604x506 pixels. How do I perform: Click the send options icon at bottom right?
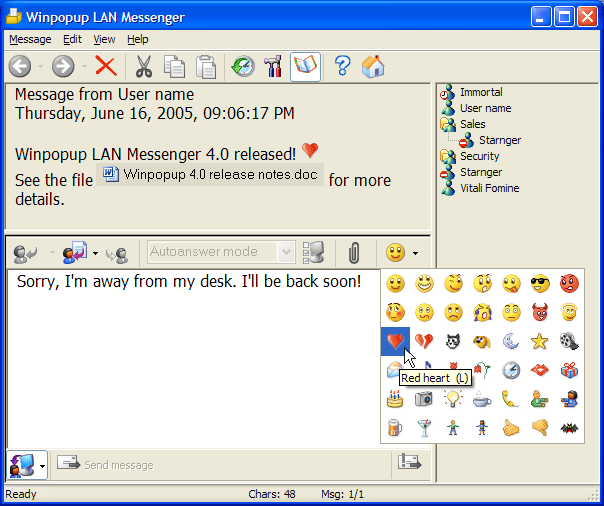click(409, 462)
